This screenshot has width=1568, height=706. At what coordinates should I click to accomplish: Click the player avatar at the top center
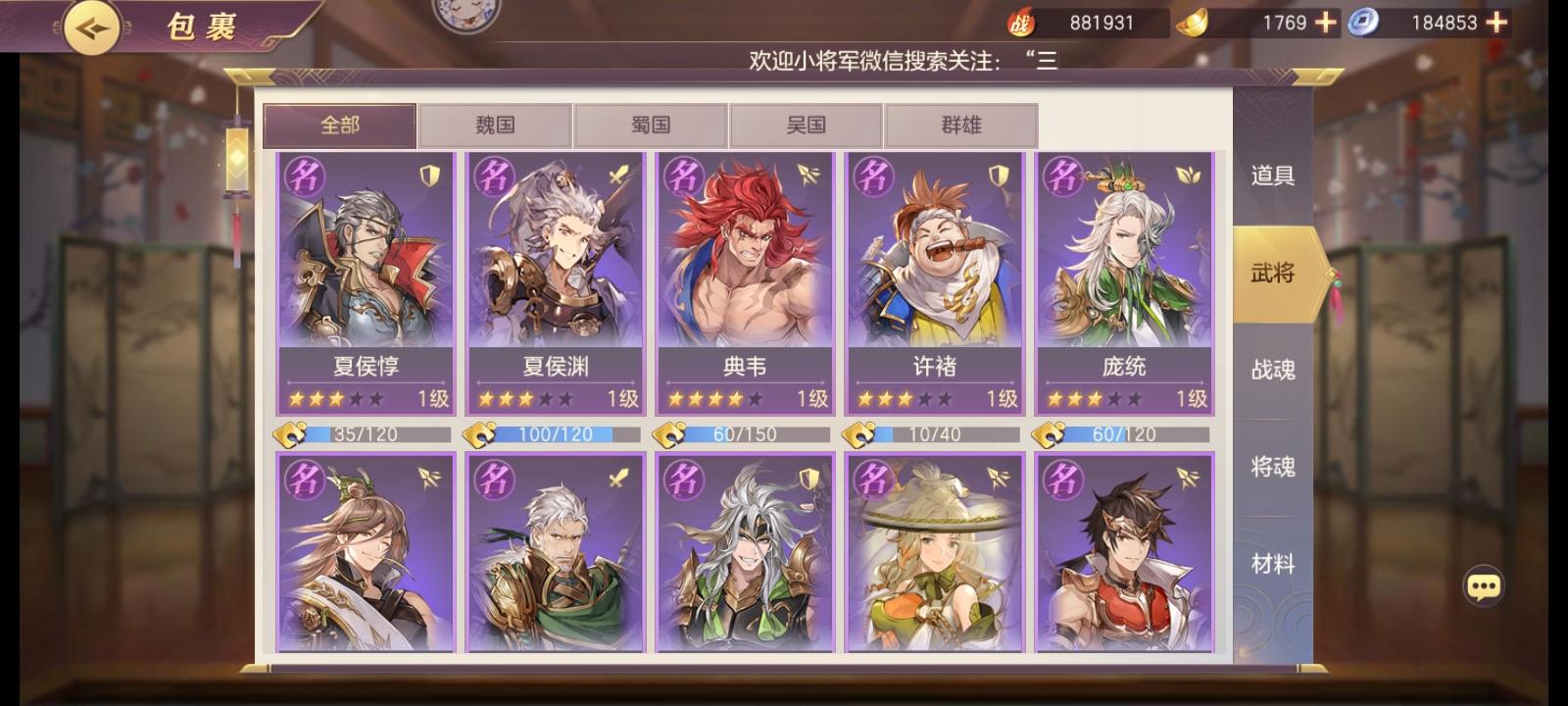pos(466,12)
